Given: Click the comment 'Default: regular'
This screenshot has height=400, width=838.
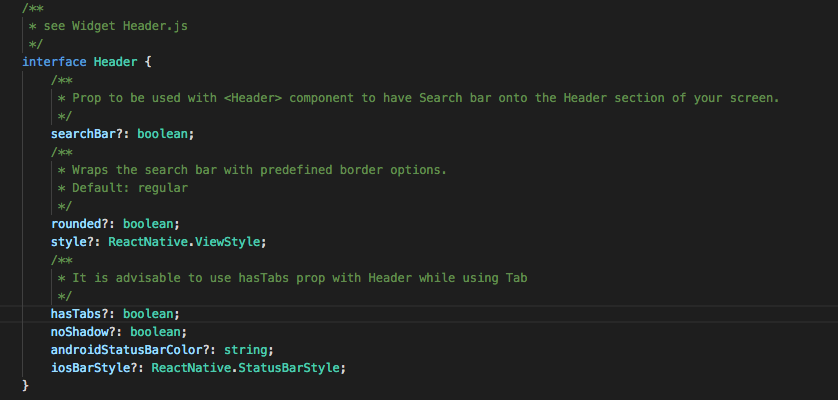Looking at the screenshot, I should pos(130,188).
